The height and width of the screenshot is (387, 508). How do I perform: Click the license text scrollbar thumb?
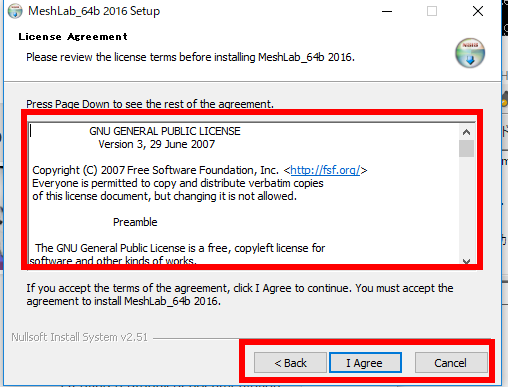466,148
